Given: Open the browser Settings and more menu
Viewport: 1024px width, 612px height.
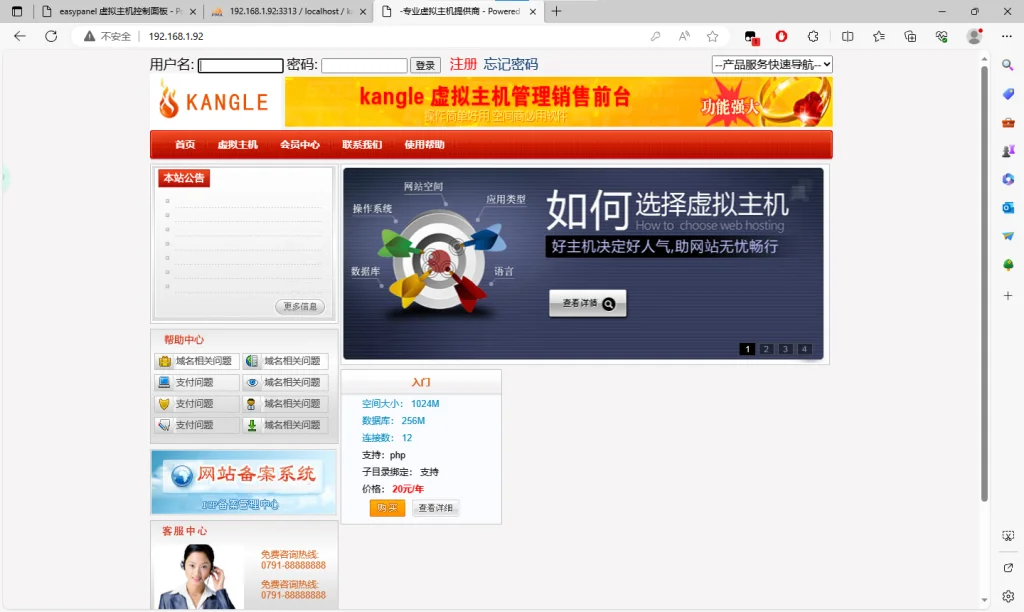Looking at the screenshot, I should (1006, 37).
